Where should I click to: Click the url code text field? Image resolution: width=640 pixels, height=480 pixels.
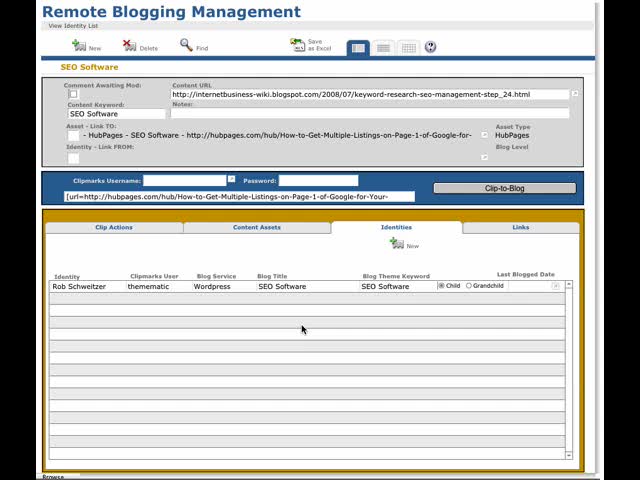tap(239, 197)
